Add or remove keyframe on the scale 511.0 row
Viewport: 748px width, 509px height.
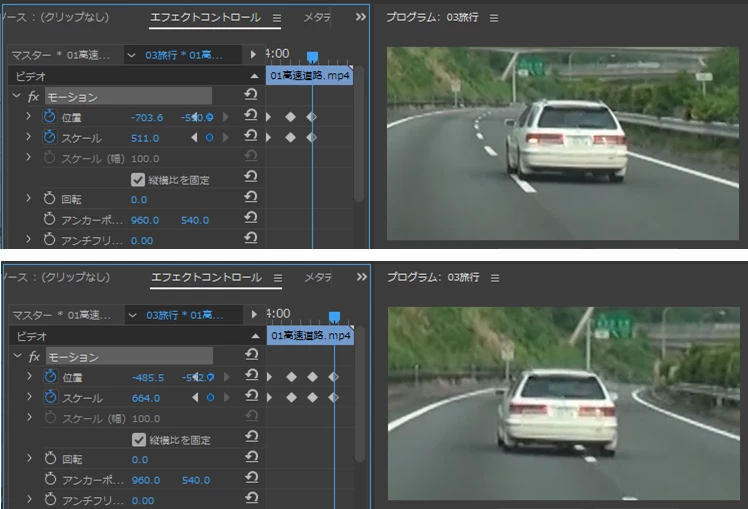[x=209, y=138]
